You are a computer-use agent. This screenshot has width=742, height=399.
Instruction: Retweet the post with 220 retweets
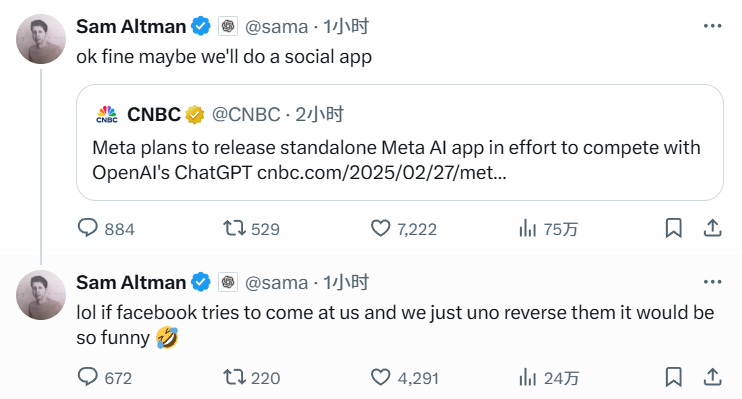[234, 377]
